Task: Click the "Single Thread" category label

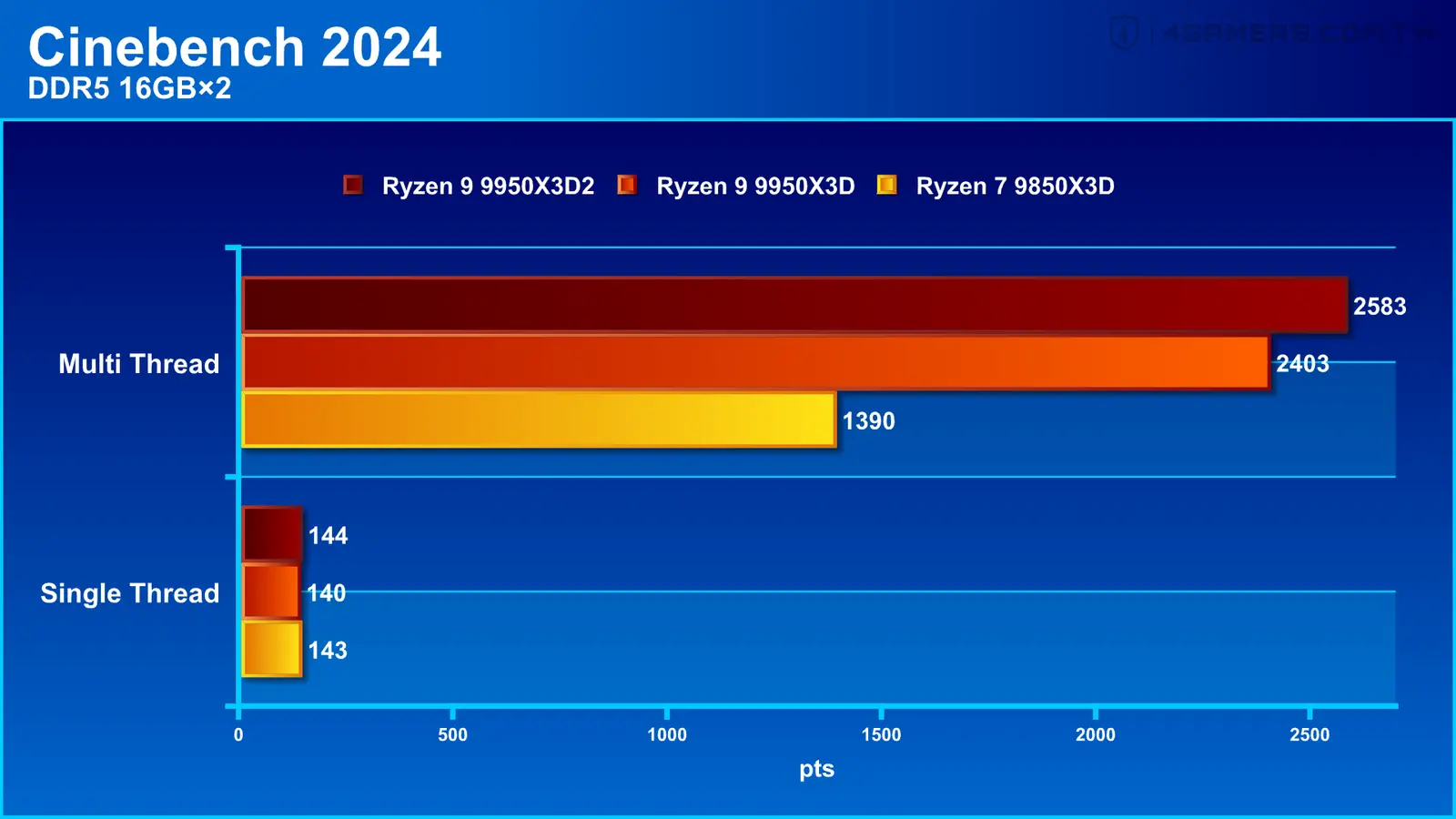Action: click(x=130, y=593)
